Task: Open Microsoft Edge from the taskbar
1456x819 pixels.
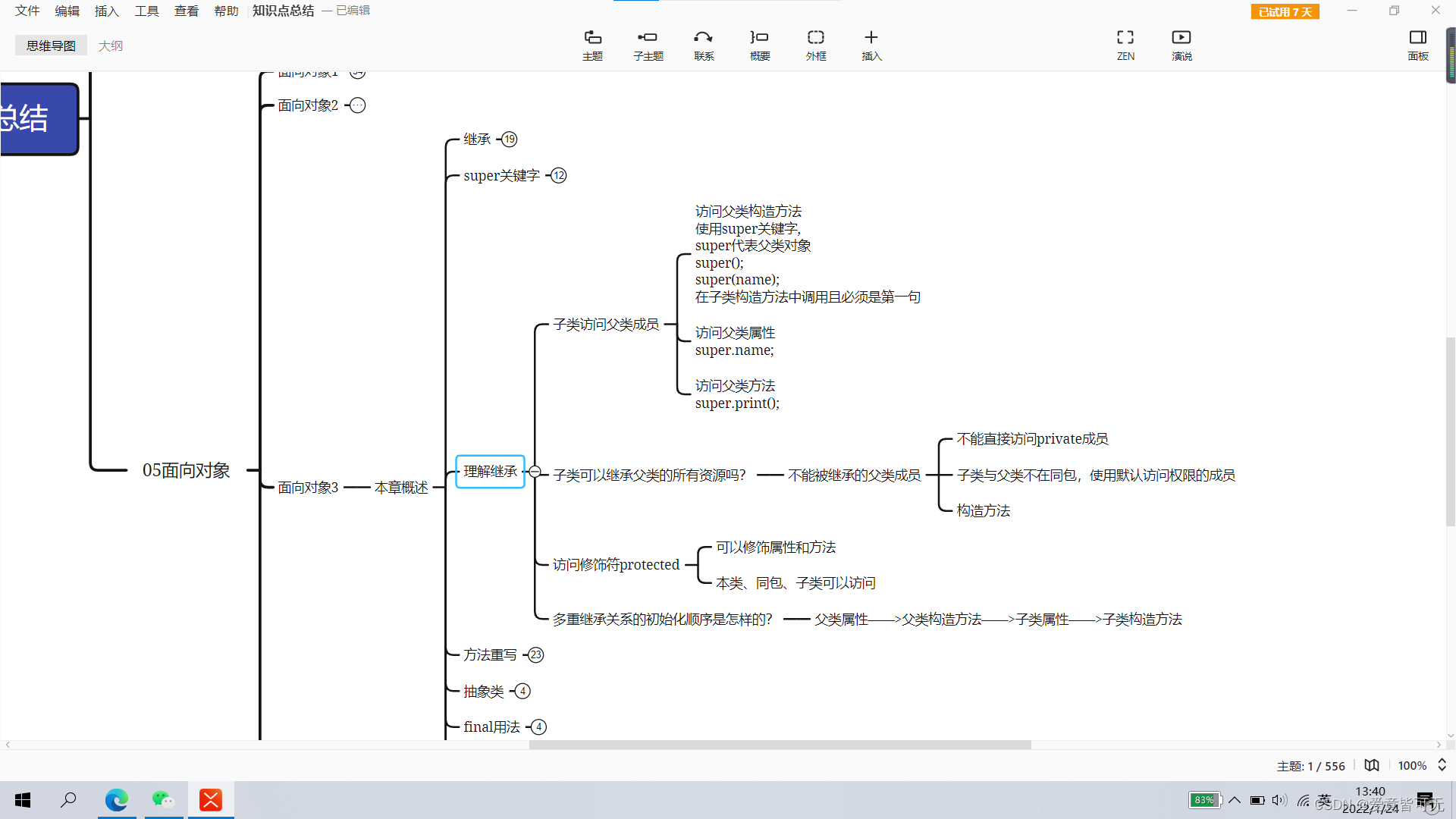Action: click(117, 800)
